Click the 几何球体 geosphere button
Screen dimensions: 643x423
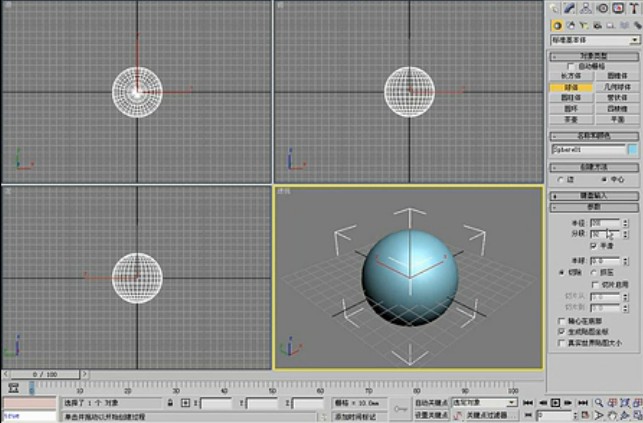[617, 87]
